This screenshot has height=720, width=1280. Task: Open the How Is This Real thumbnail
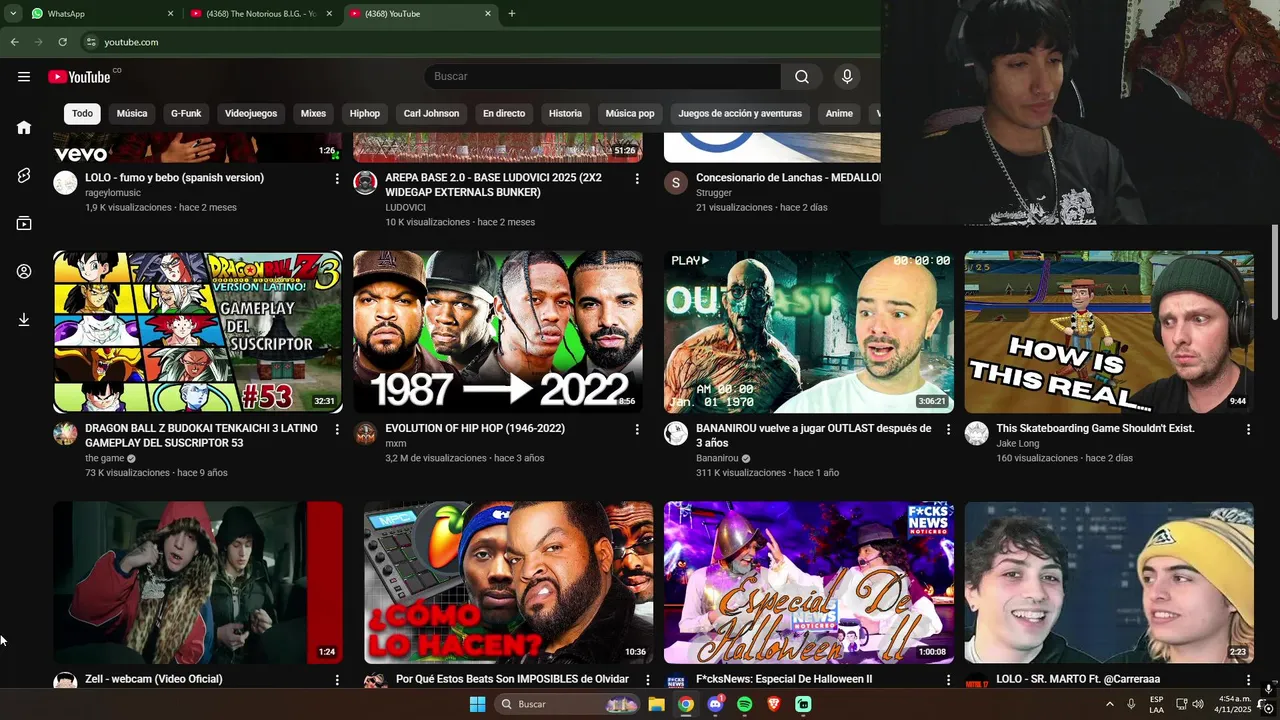click(1109, 332)
